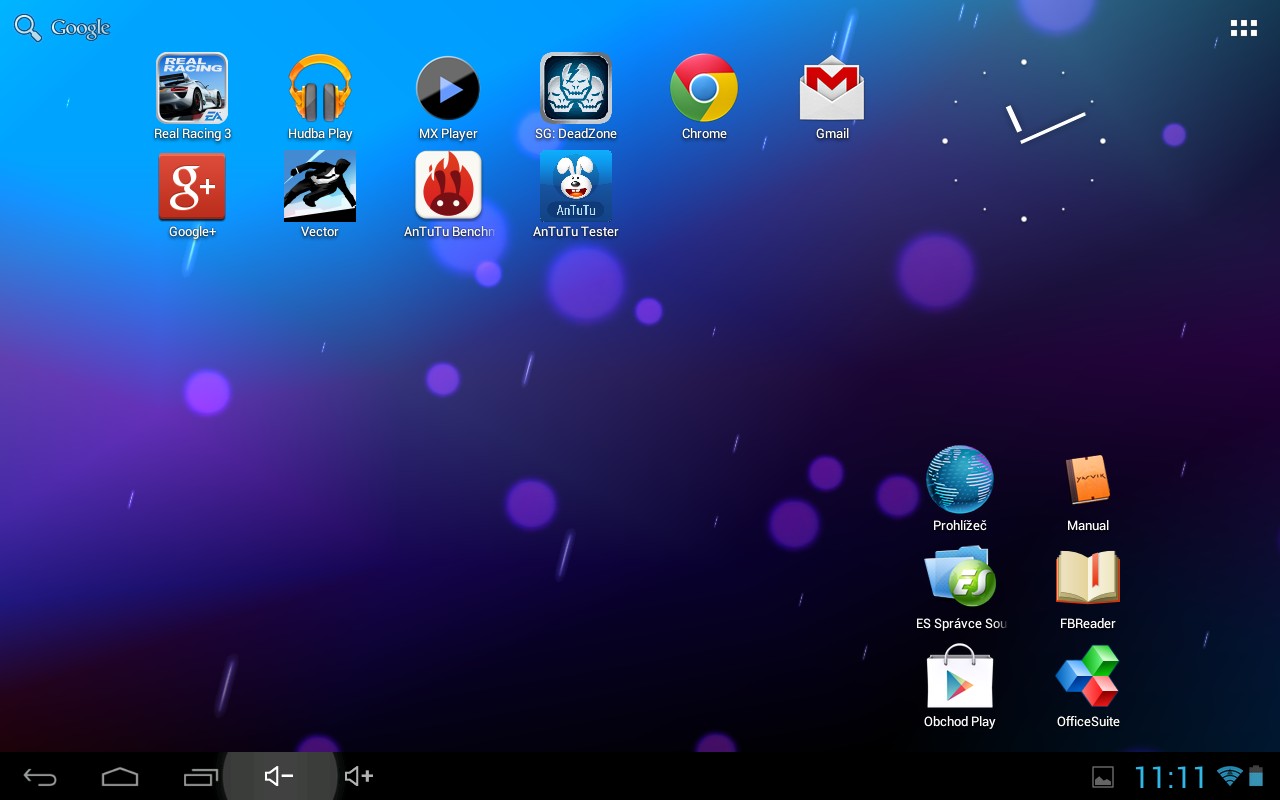Tap the Home navigation button

120,776
